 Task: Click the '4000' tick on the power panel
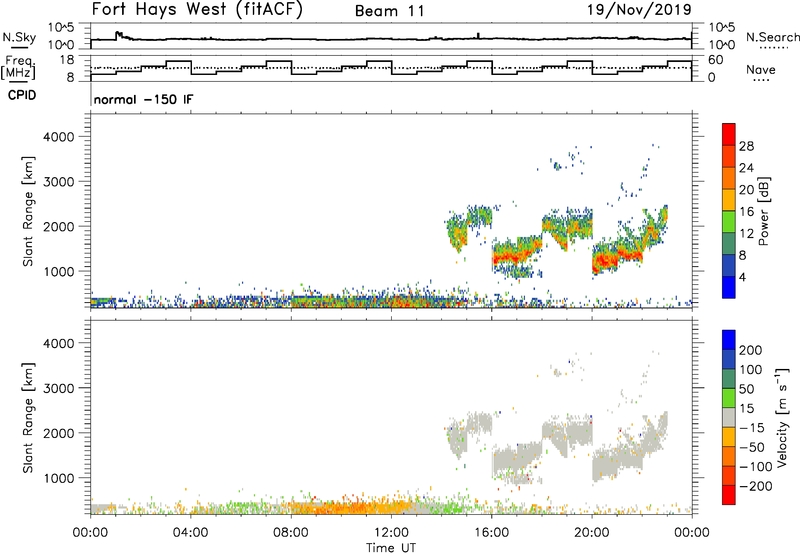(59, 137)
